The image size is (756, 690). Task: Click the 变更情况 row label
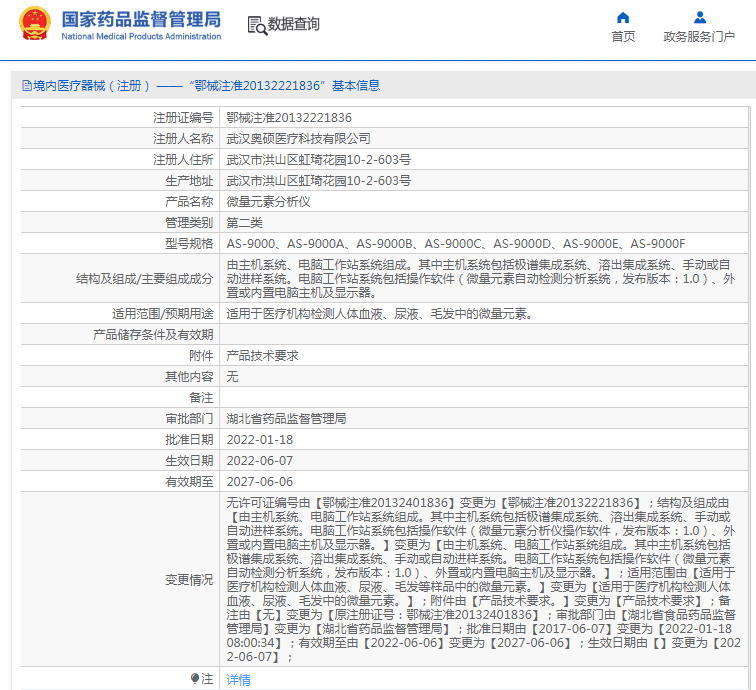pos(189,580)
